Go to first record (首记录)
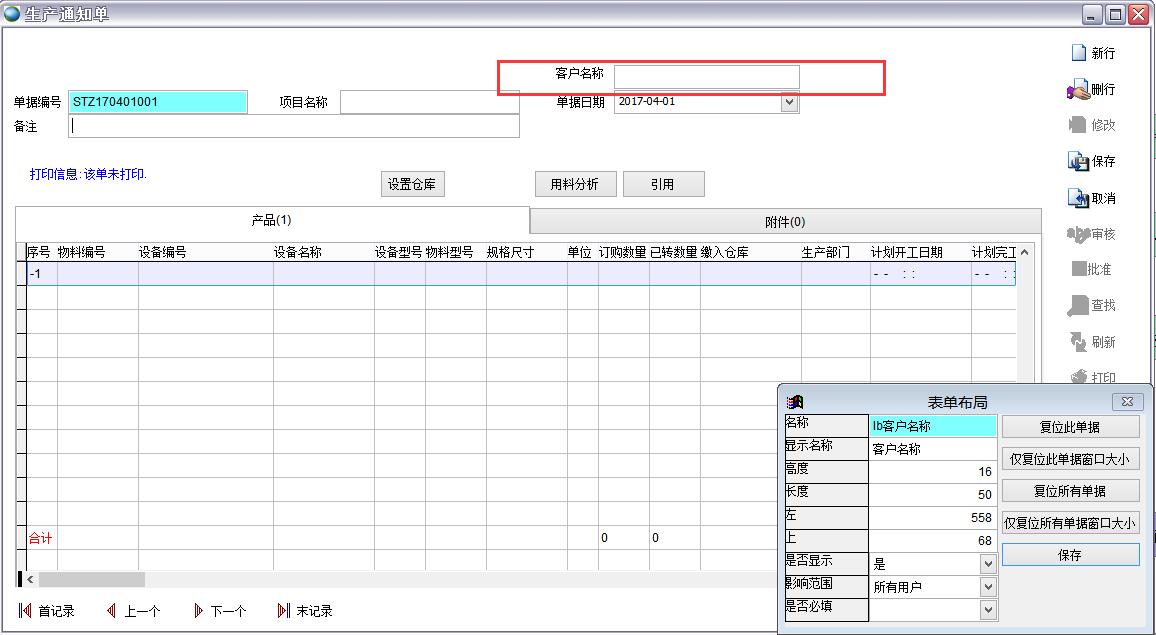 26,611
